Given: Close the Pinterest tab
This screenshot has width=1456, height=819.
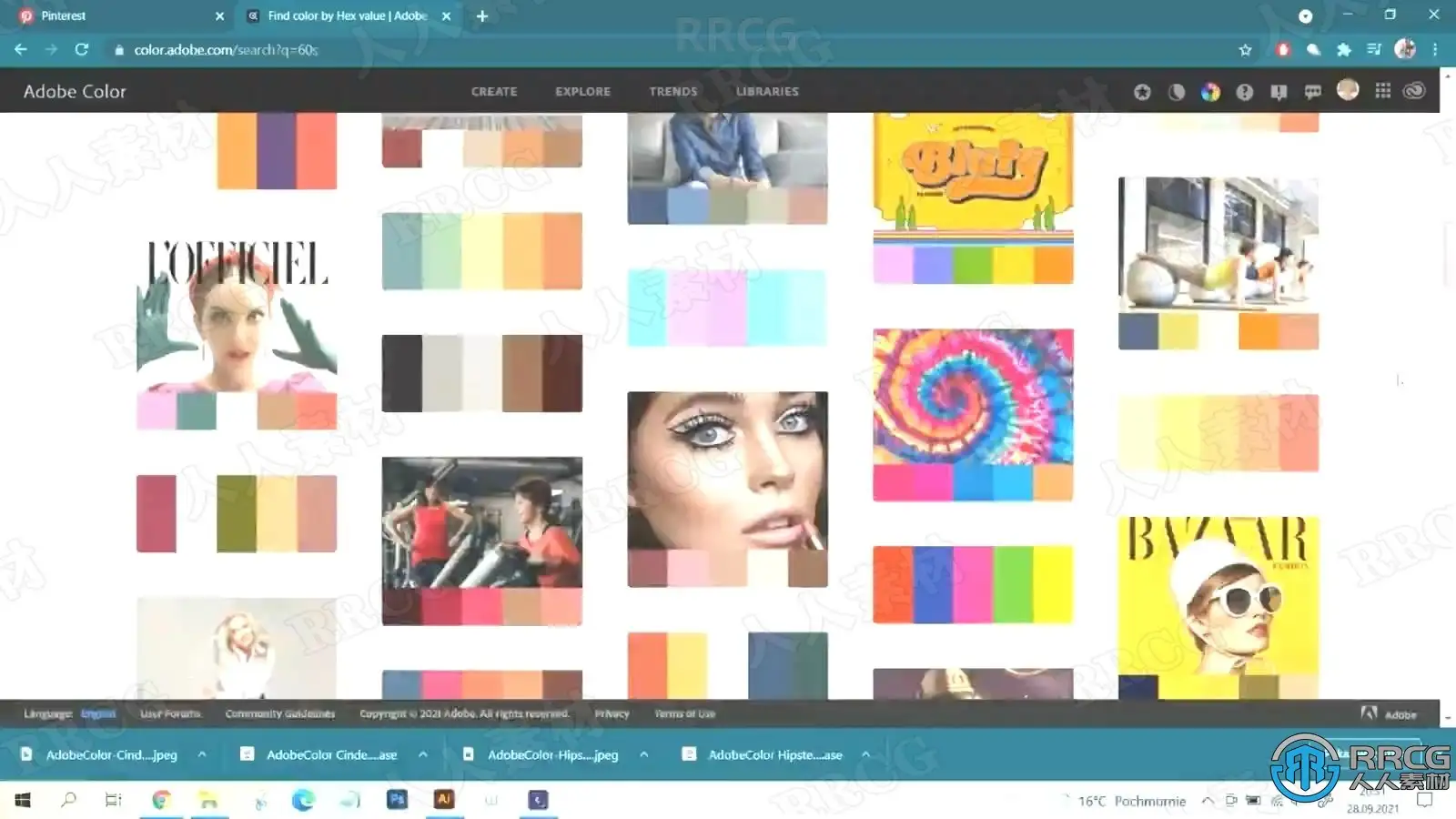Looking at the screenshot, I should click(219, 16).
